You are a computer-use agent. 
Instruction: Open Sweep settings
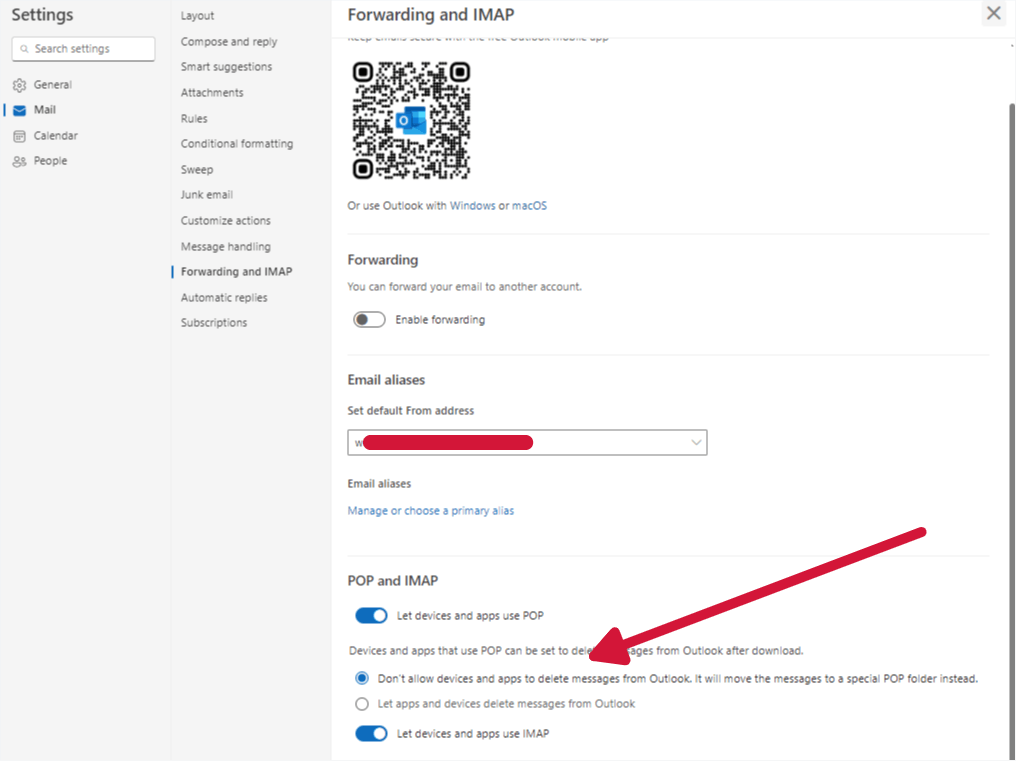point(196,170)
